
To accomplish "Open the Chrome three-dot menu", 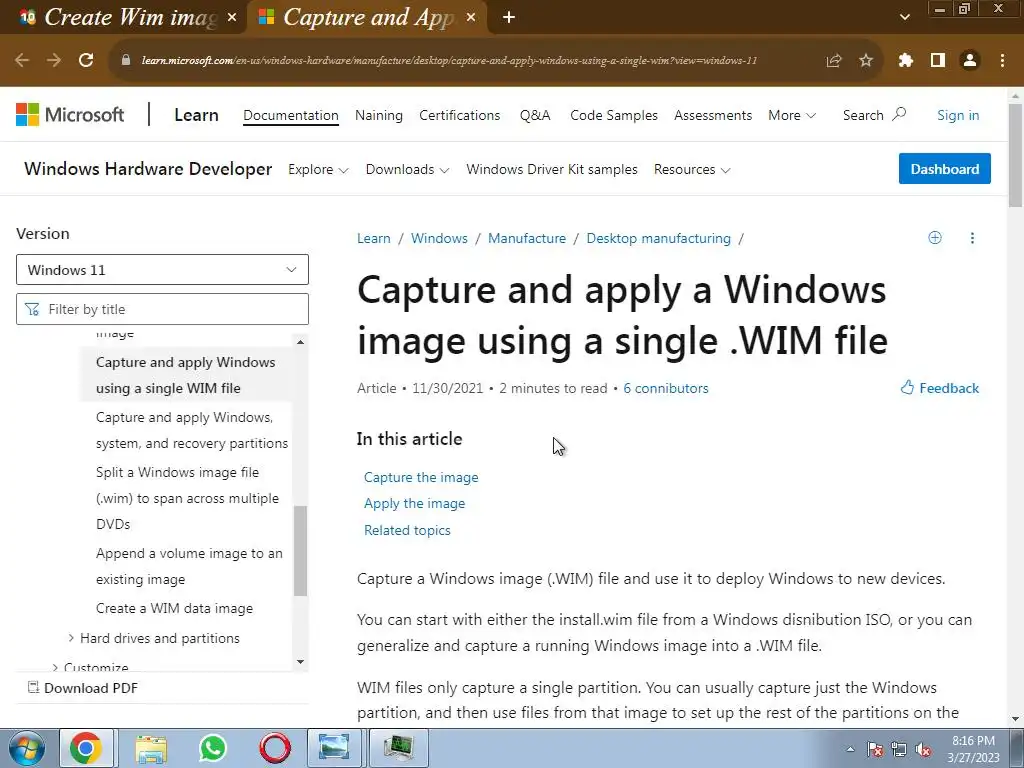I will tap(1002, 60).
